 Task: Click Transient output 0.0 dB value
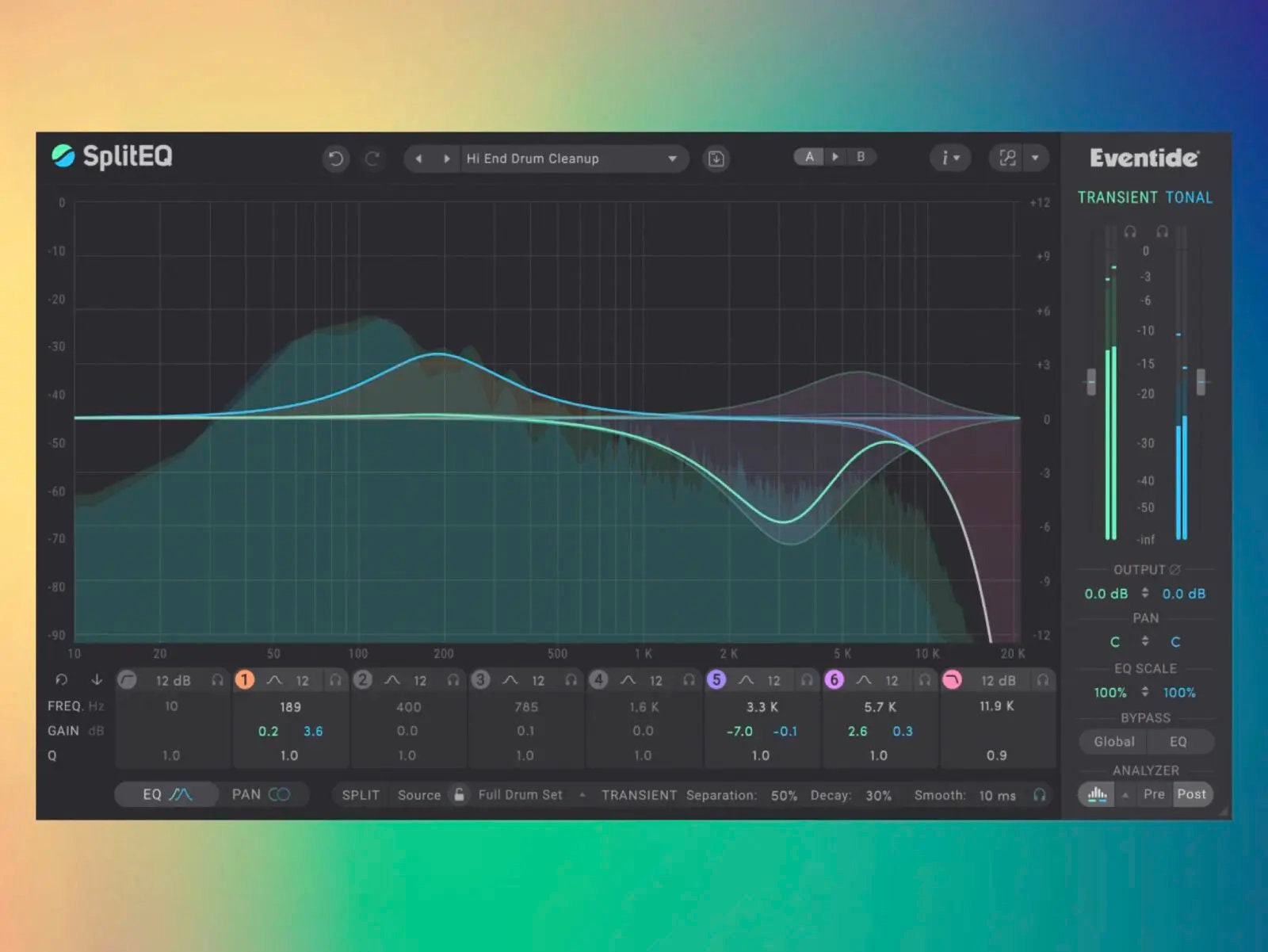1106,594
